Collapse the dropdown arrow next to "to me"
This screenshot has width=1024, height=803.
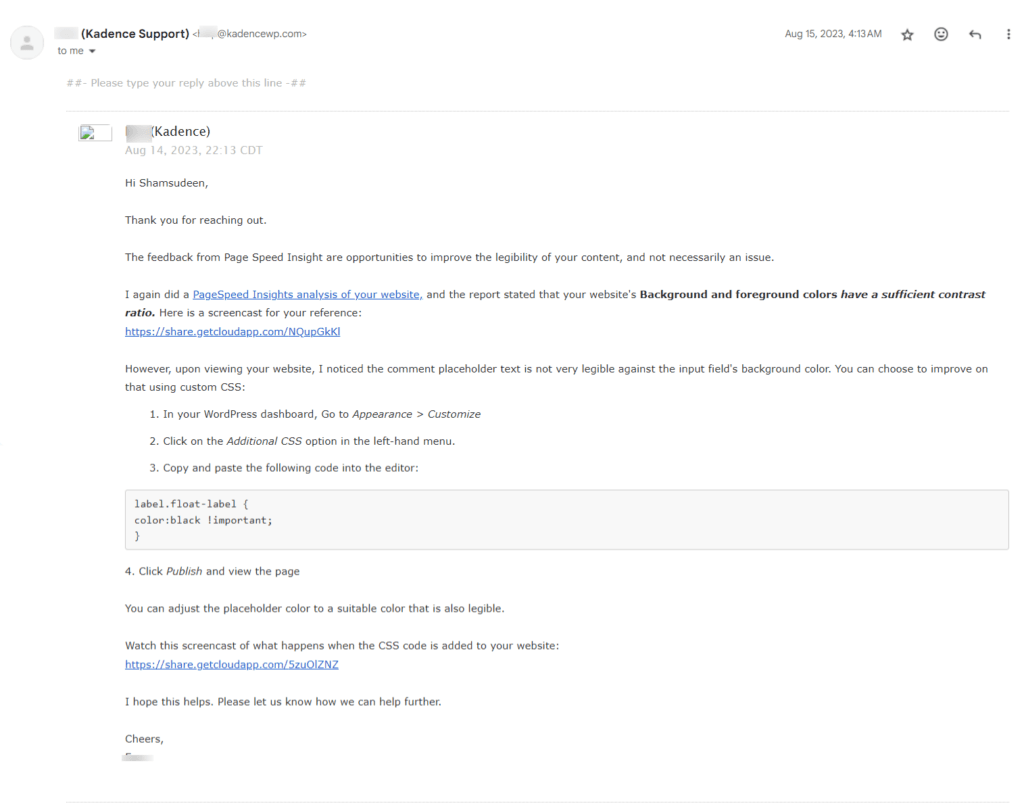tap(94, 51)
